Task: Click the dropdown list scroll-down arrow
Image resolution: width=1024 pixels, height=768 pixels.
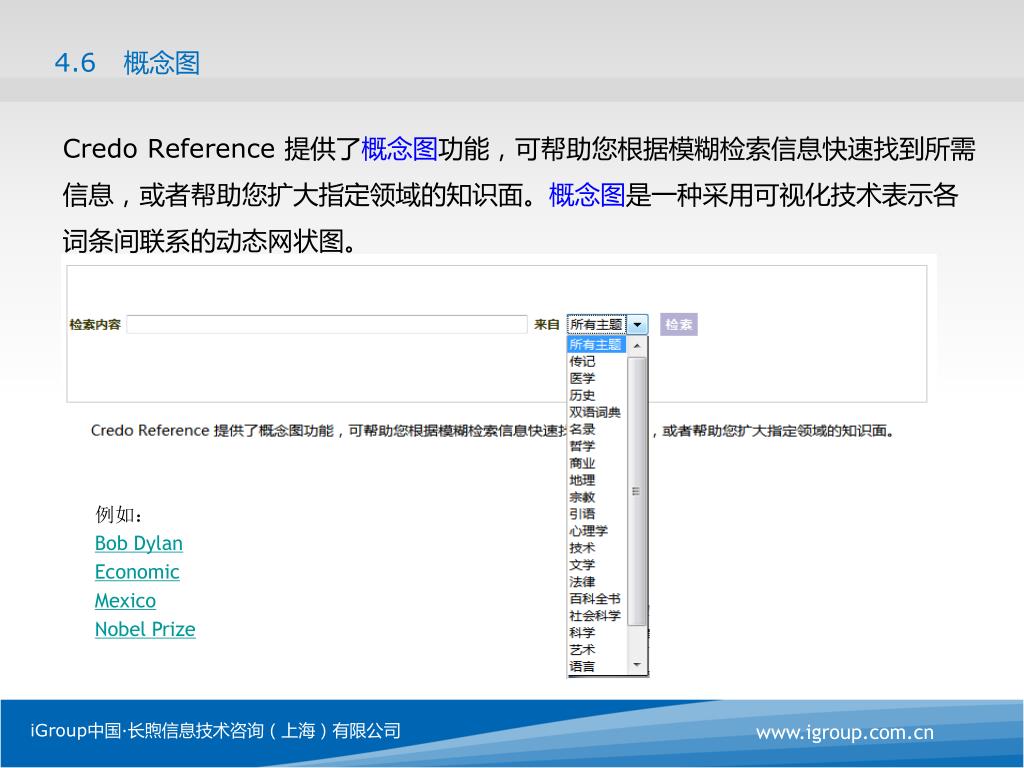Action: [637, 665]
